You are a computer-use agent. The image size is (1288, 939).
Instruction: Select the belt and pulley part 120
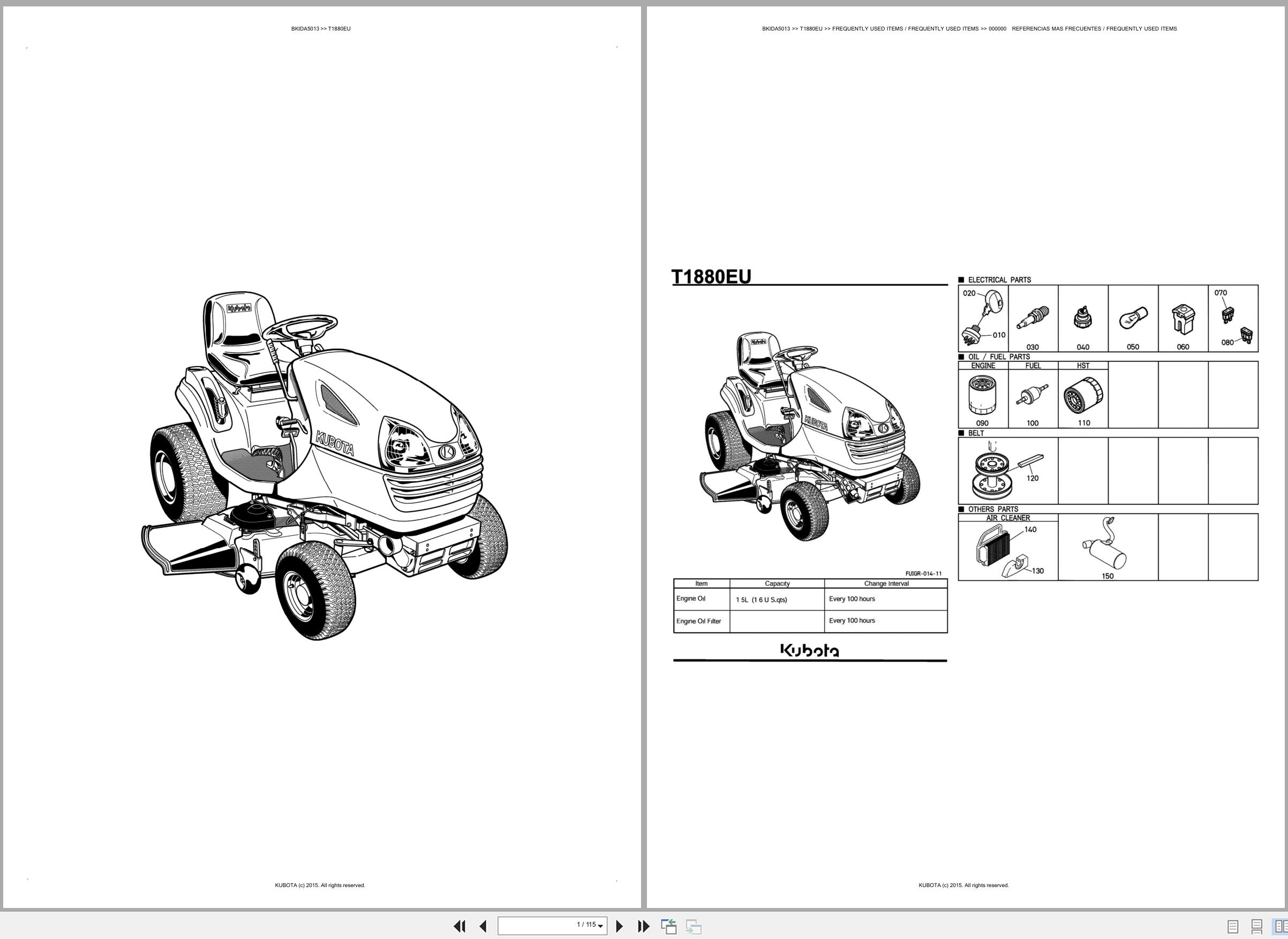click(x=1008, y=471)
